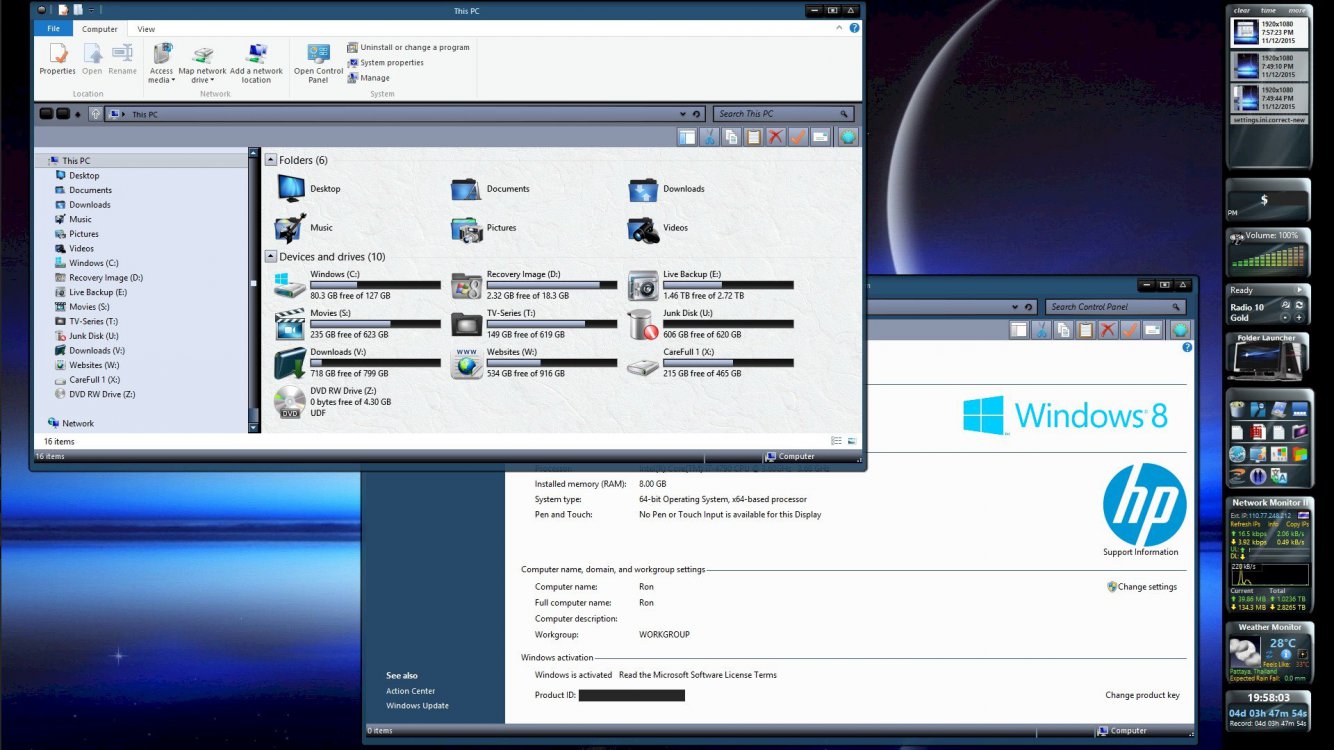Click Manage in the System group
The width and height of the screenshot is (1334, 750).
[x=368, y=78]
